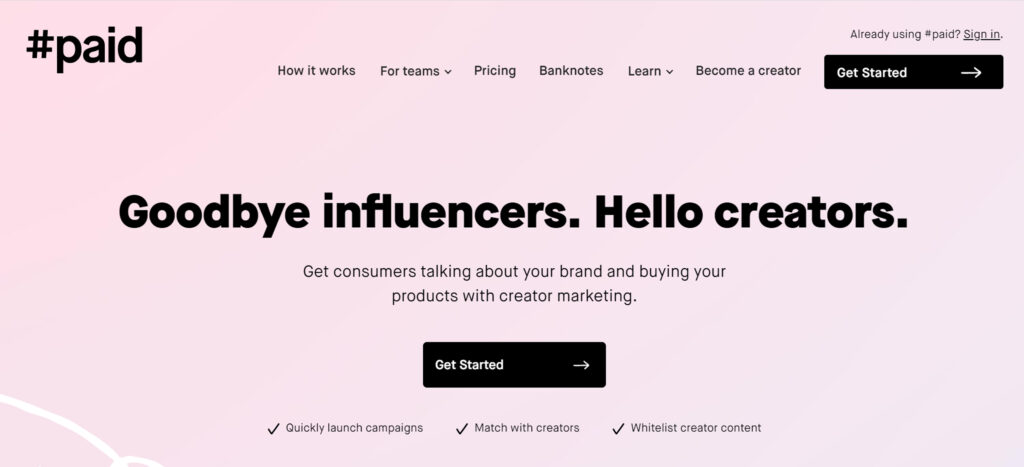Expand the Learn chevron
Viewport: 1024px width, 467px height.
(669, 72)
